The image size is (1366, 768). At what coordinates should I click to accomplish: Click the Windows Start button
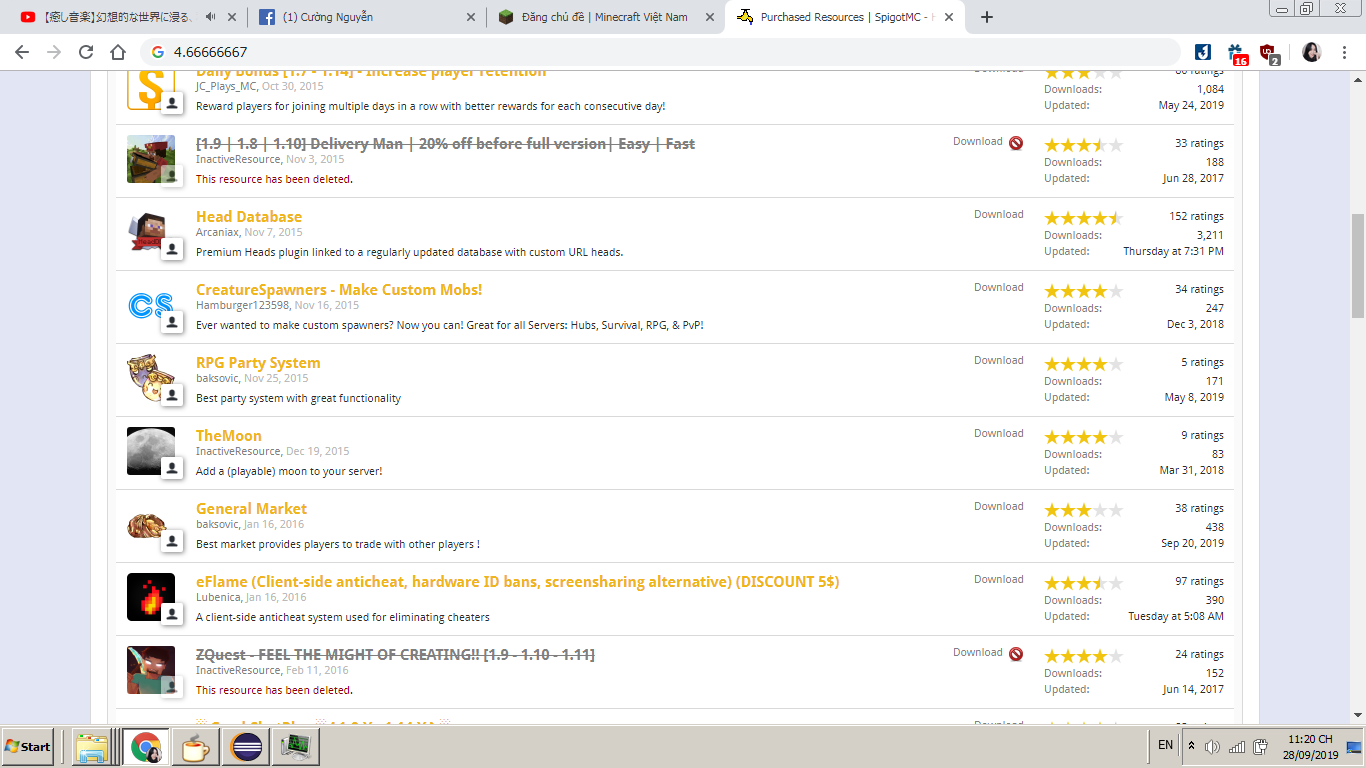coord(28,746)
